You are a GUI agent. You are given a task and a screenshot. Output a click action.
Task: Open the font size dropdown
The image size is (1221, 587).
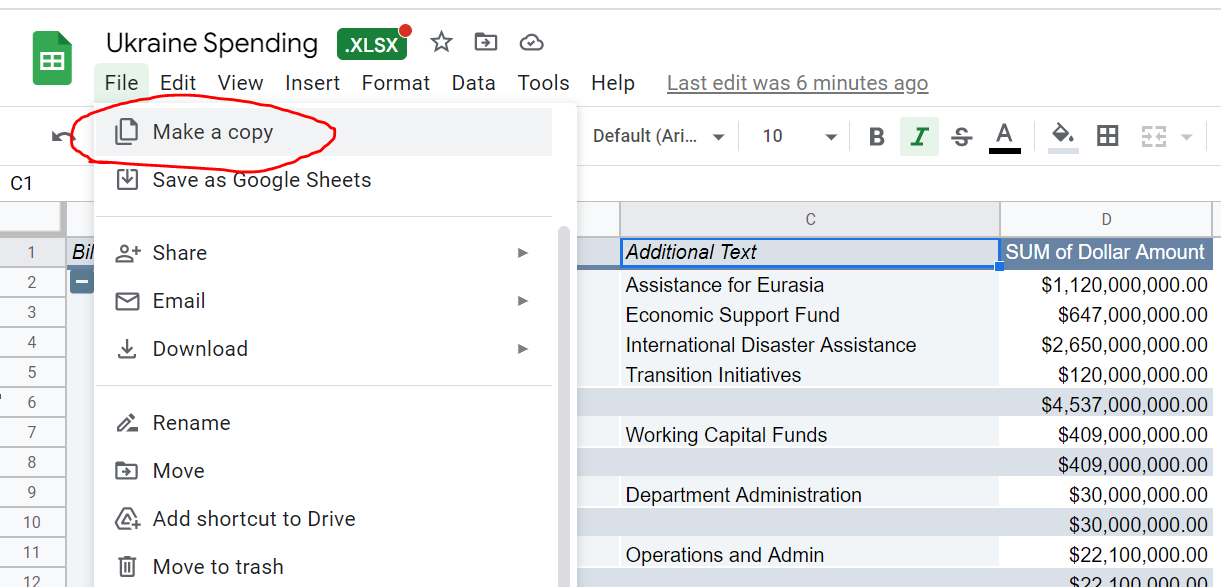[x=799, y=136]
